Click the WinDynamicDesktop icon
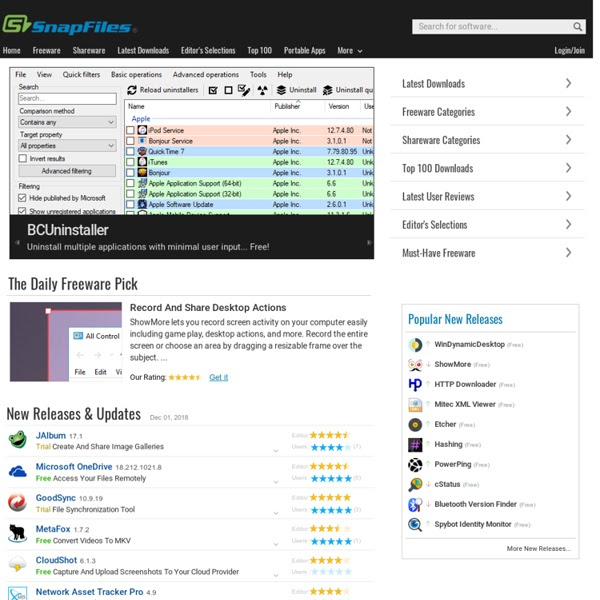Viewport: 600px width, 600px height. click(x=415, y=345)
